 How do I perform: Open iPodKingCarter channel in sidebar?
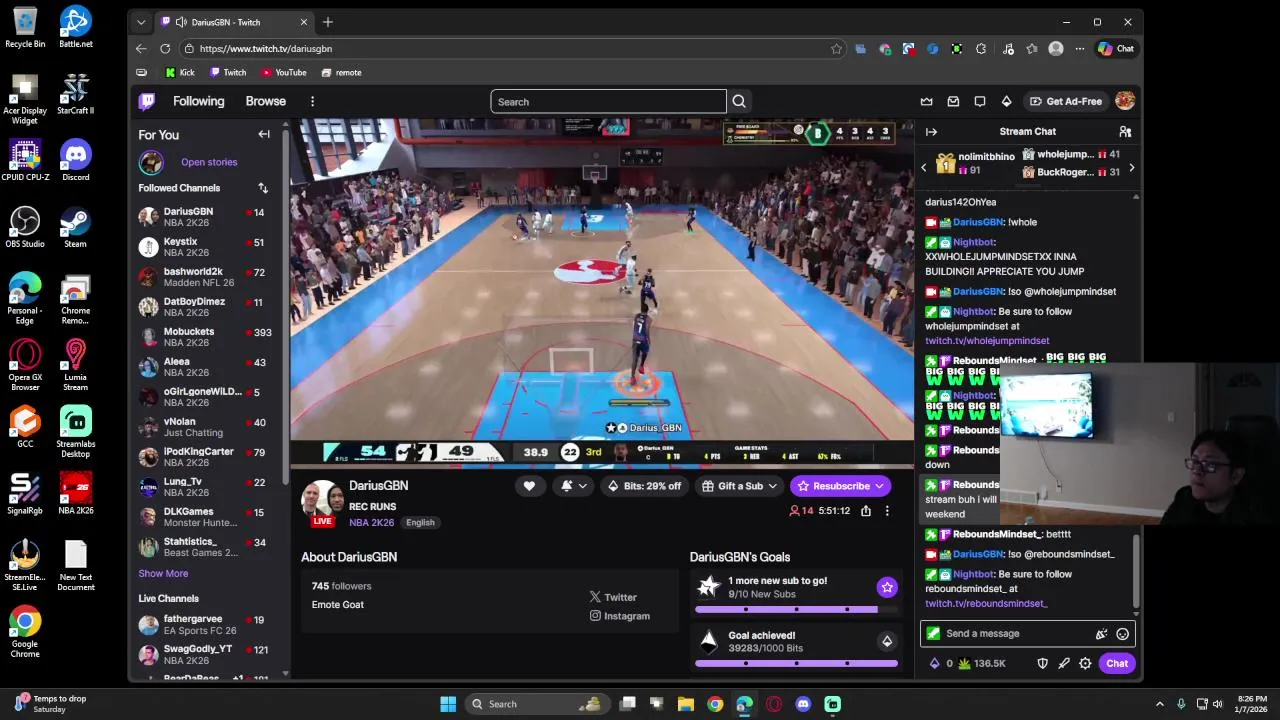point(210,457)
